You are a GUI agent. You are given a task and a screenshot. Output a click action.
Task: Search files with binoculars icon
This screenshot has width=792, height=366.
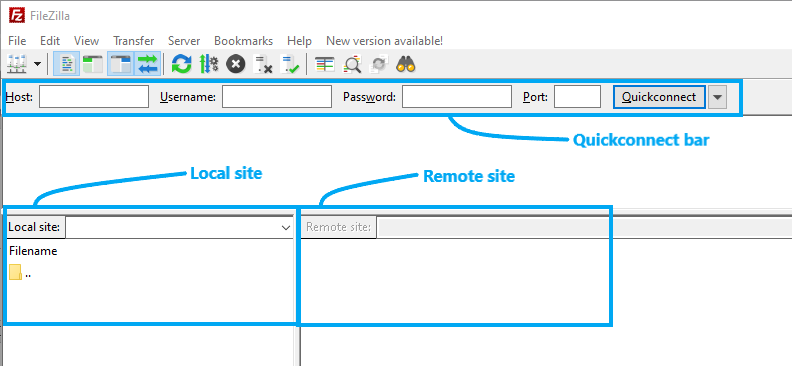(406, 64)
